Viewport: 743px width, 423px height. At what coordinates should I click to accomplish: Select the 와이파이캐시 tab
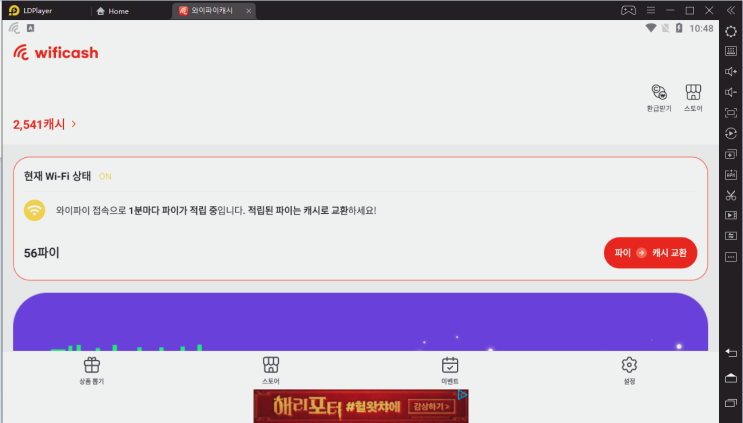pyautogui.click(x=212, y=10)
